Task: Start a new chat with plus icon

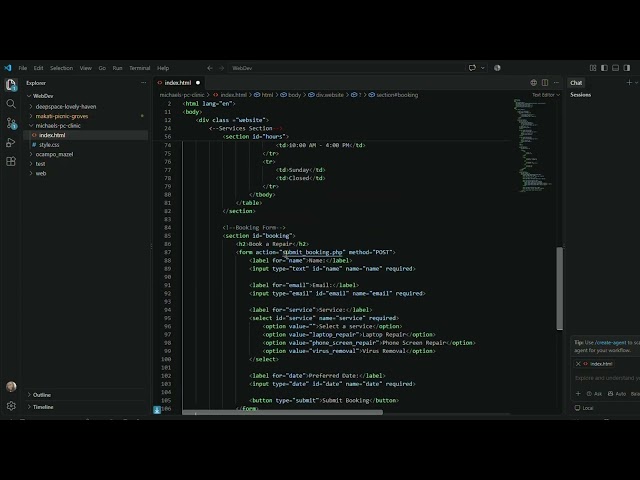Action: tap(629, 82)
